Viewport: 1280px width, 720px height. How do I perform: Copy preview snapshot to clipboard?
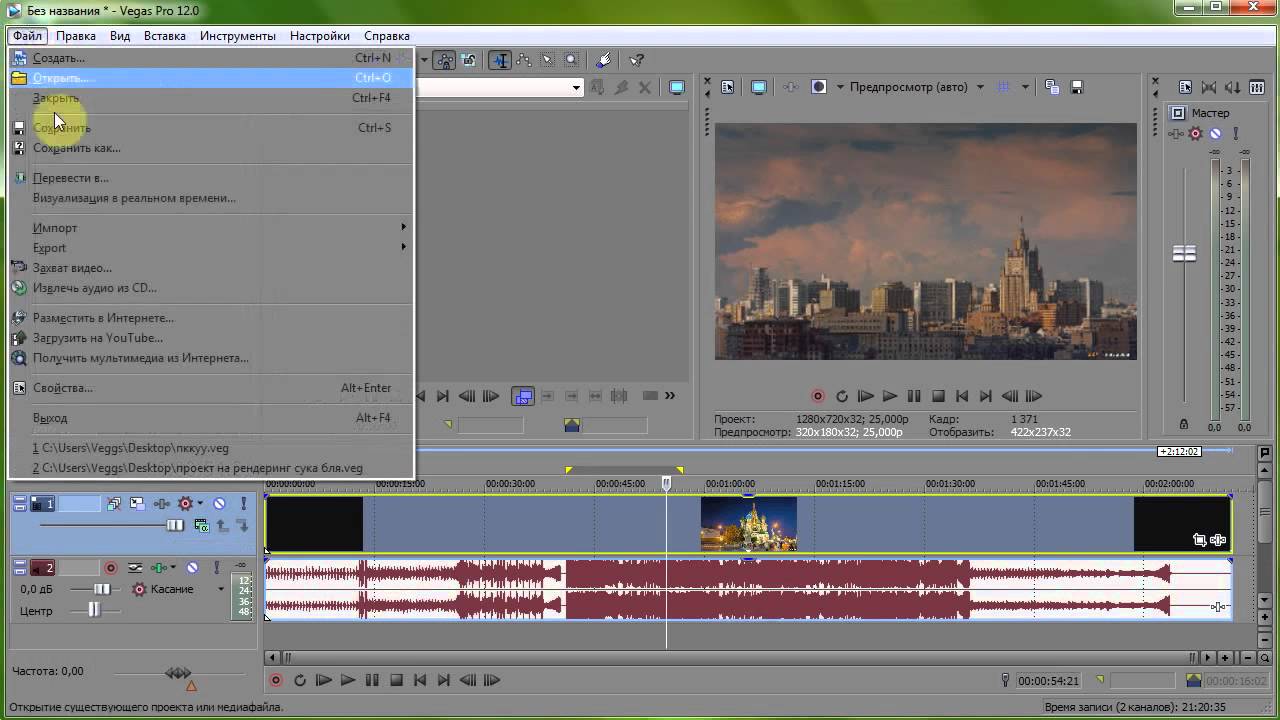1052,87
